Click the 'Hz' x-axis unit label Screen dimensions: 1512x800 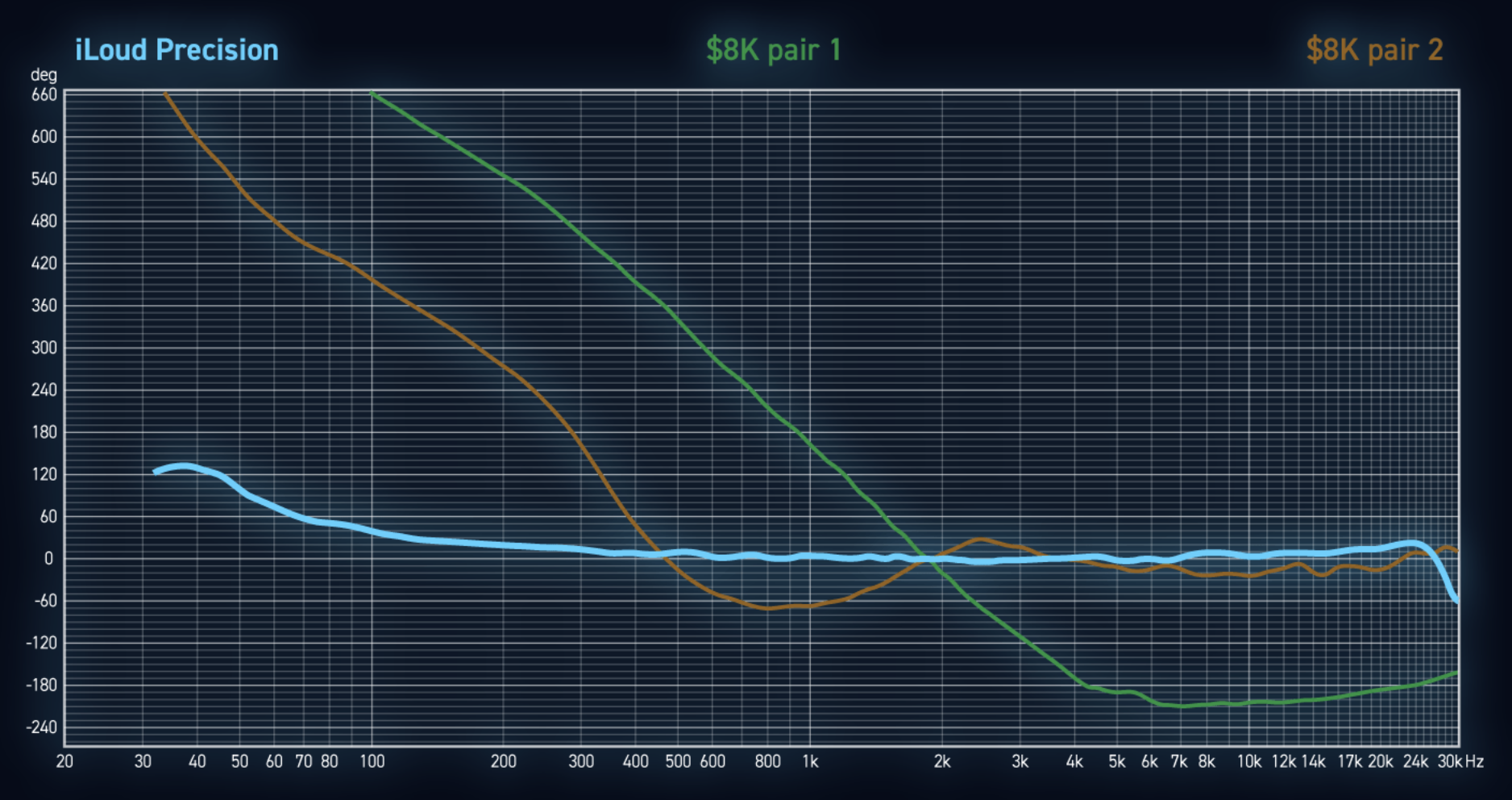(x=1474, y=761)
